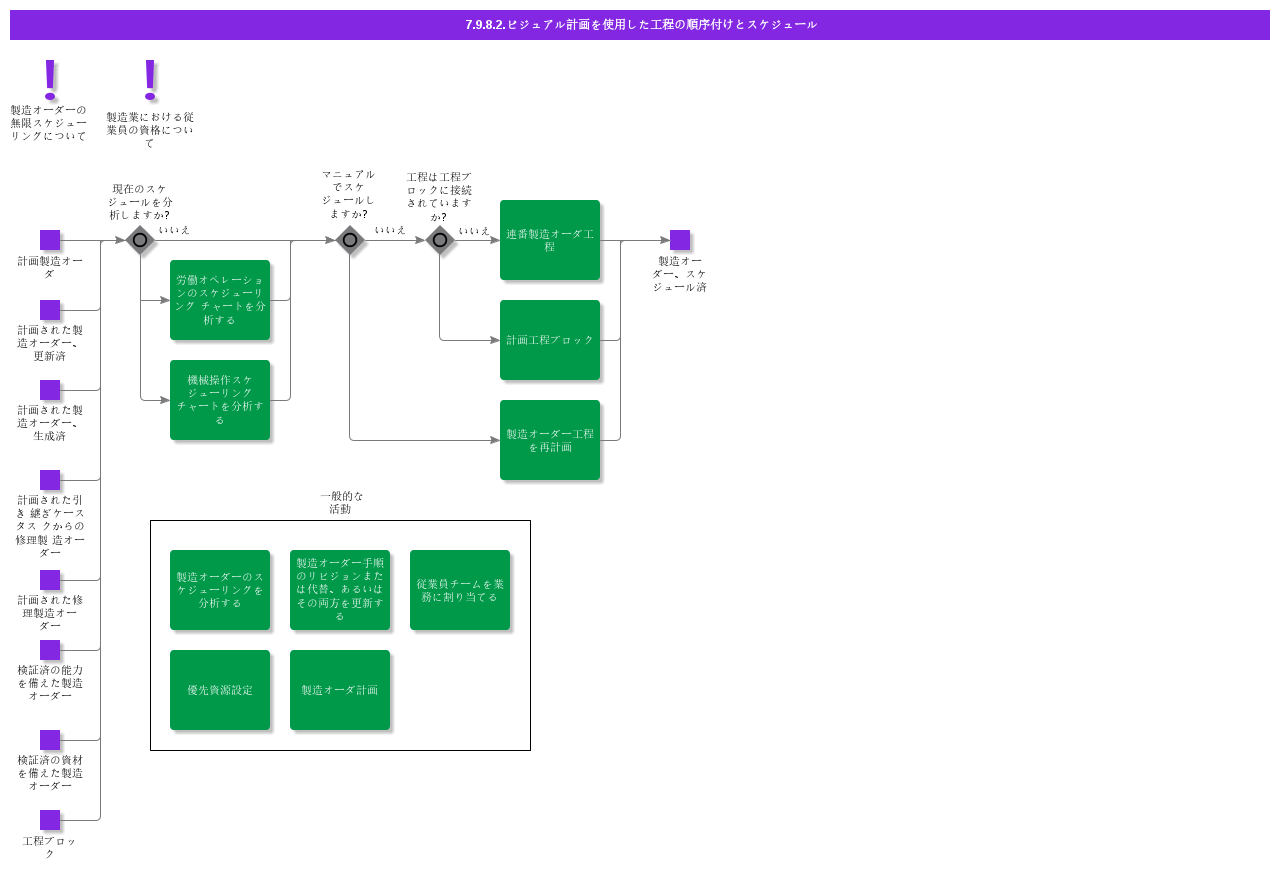Select the 検証済の資材を備えた製造オーダー event icon
1280x871 pixels.
point(49,740)
